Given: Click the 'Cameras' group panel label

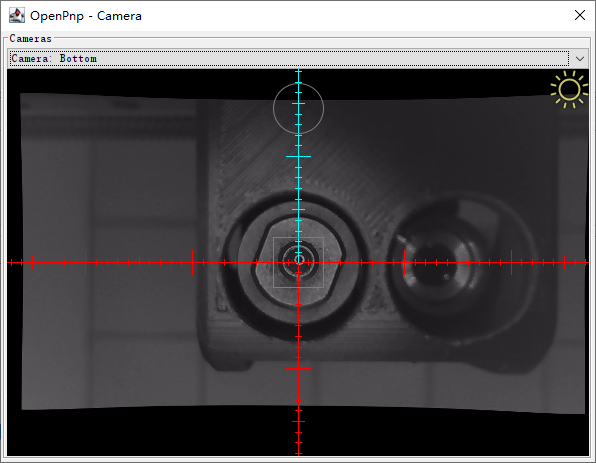Looking at the screenshot, I should click(x=30, y=38).
